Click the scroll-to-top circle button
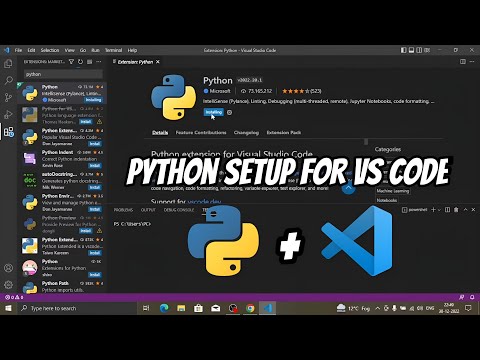 pyautogui.click(x=349, y=189)
